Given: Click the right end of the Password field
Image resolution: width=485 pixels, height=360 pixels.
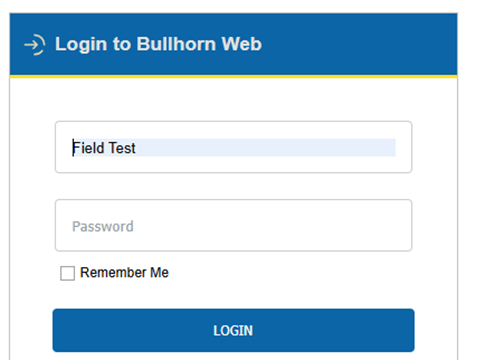Looking at the screenshot, I should point(402,225).
